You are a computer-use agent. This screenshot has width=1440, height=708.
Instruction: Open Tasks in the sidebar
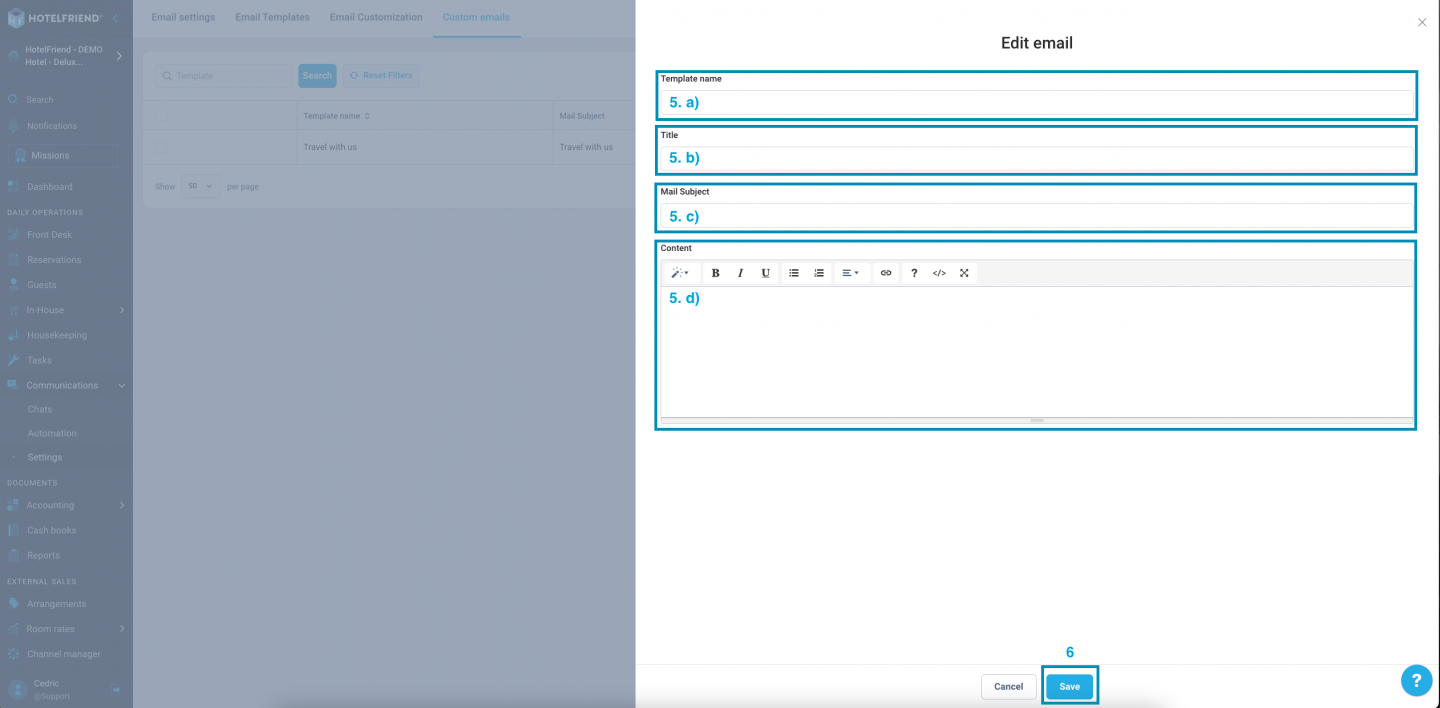[x=39, y=360]
